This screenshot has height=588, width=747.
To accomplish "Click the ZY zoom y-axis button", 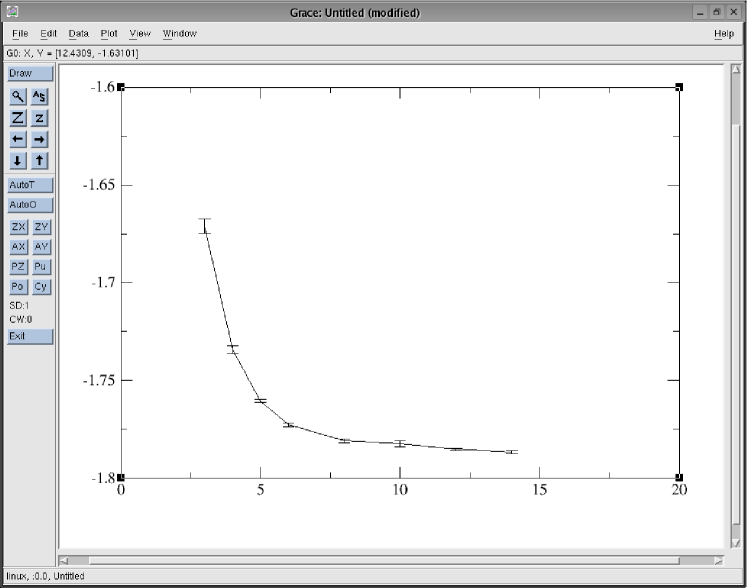I will 41,227.
